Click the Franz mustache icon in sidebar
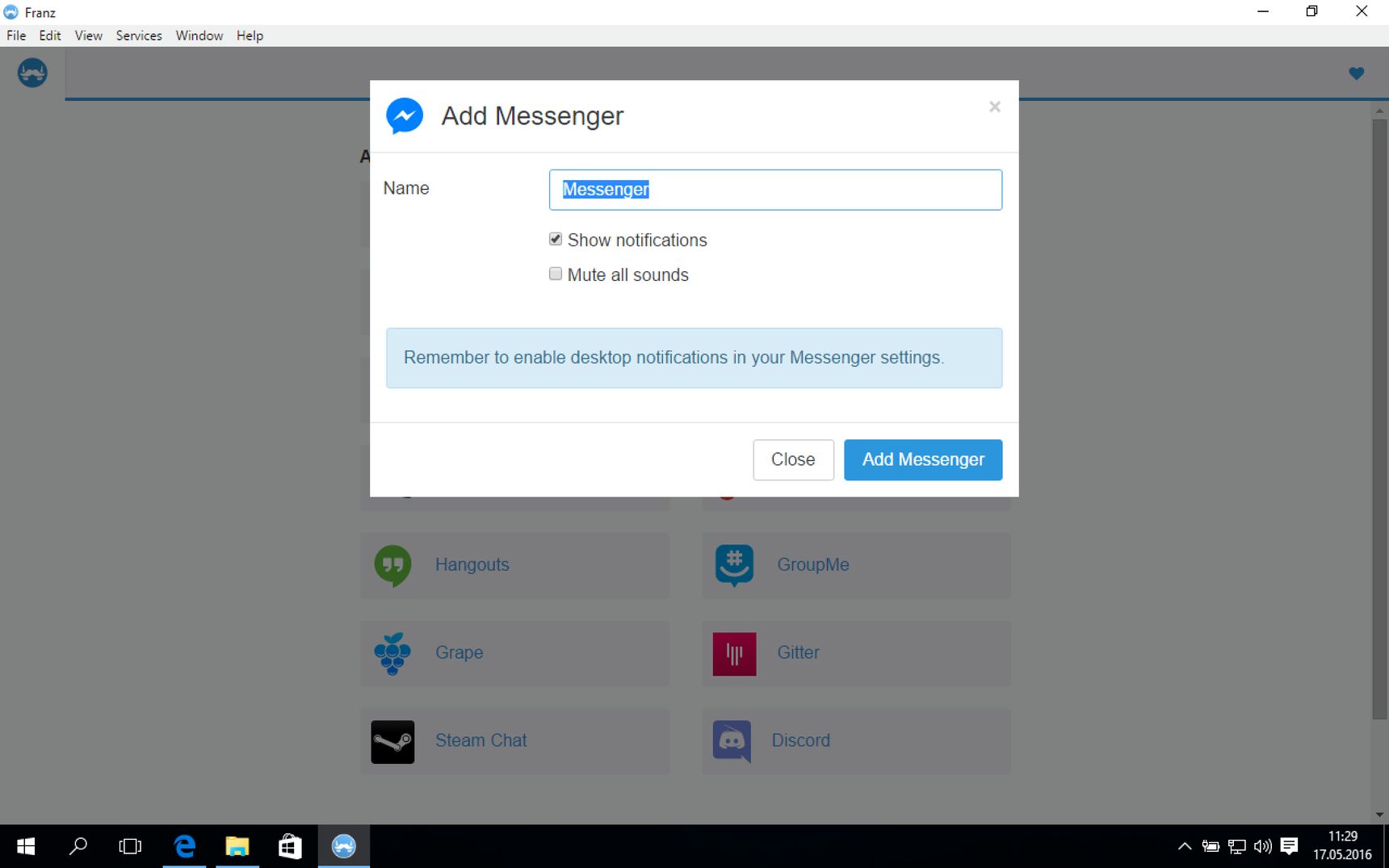The image size is (1389, 868). click(x=32, y=73)
